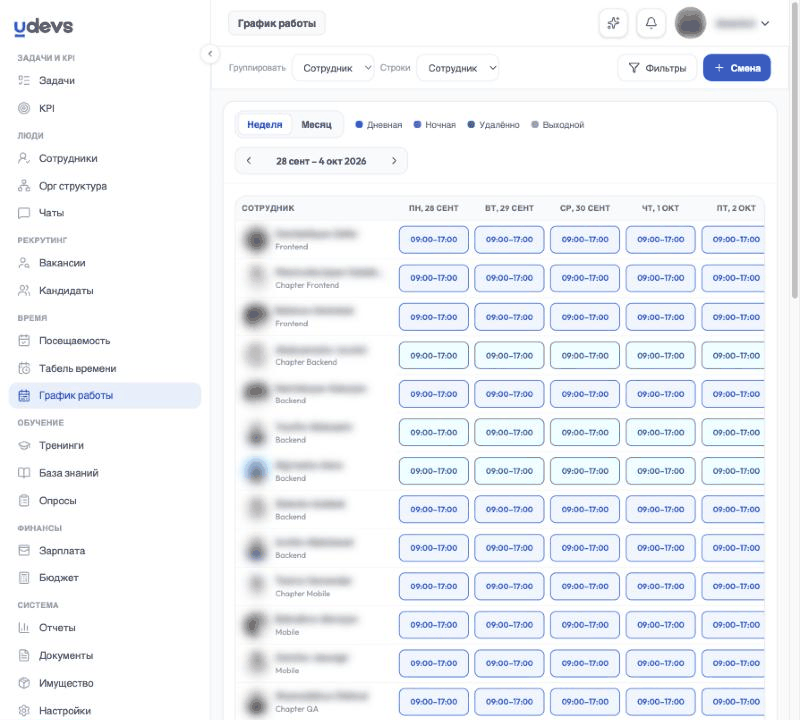
Task: Open the Строки dropdown
Action: tap(458, 68)
